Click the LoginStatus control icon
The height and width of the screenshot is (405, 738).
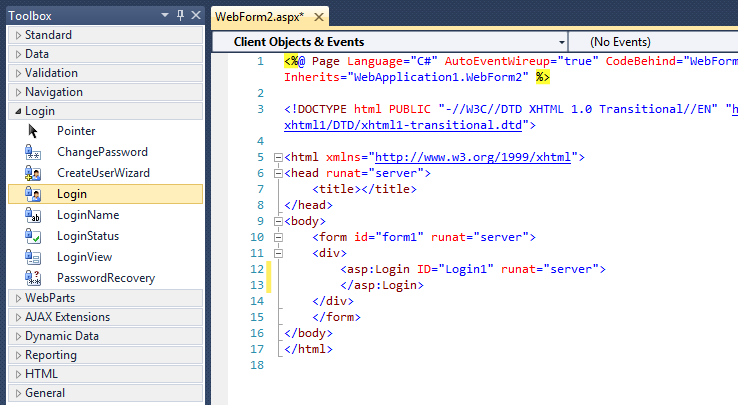pos(32,236)
